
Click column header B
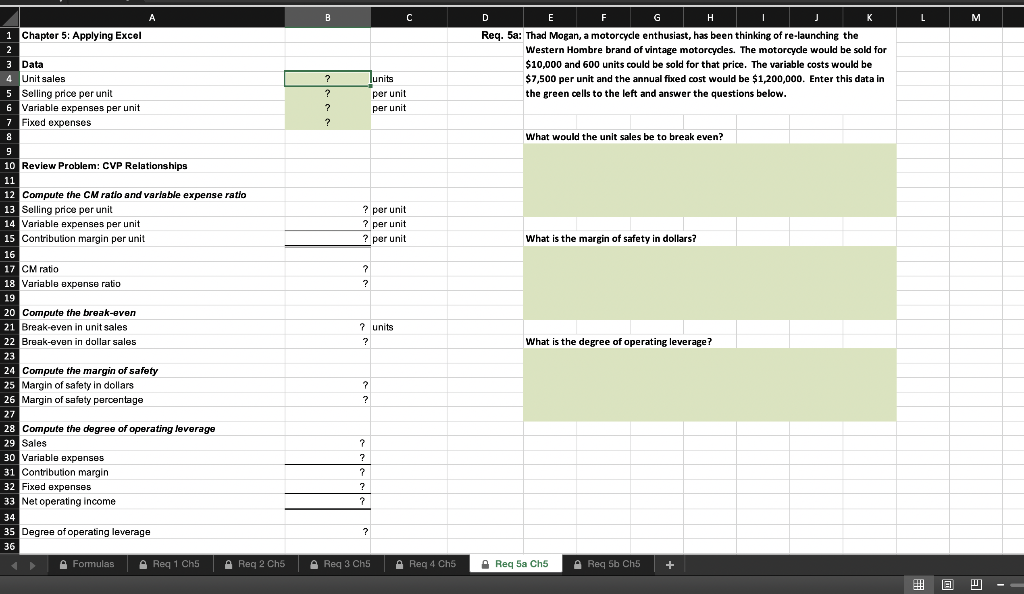tap(328, 17)
